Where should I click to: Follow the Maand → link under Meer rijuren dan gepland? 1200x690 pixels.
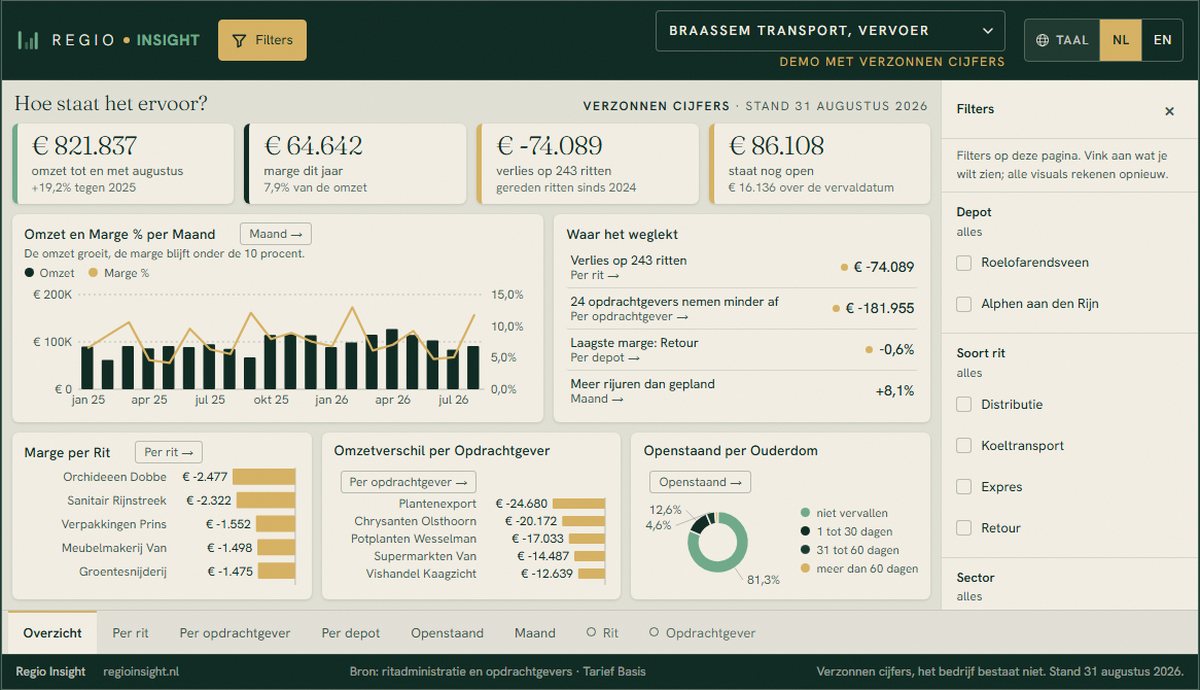tap(596, 398)
